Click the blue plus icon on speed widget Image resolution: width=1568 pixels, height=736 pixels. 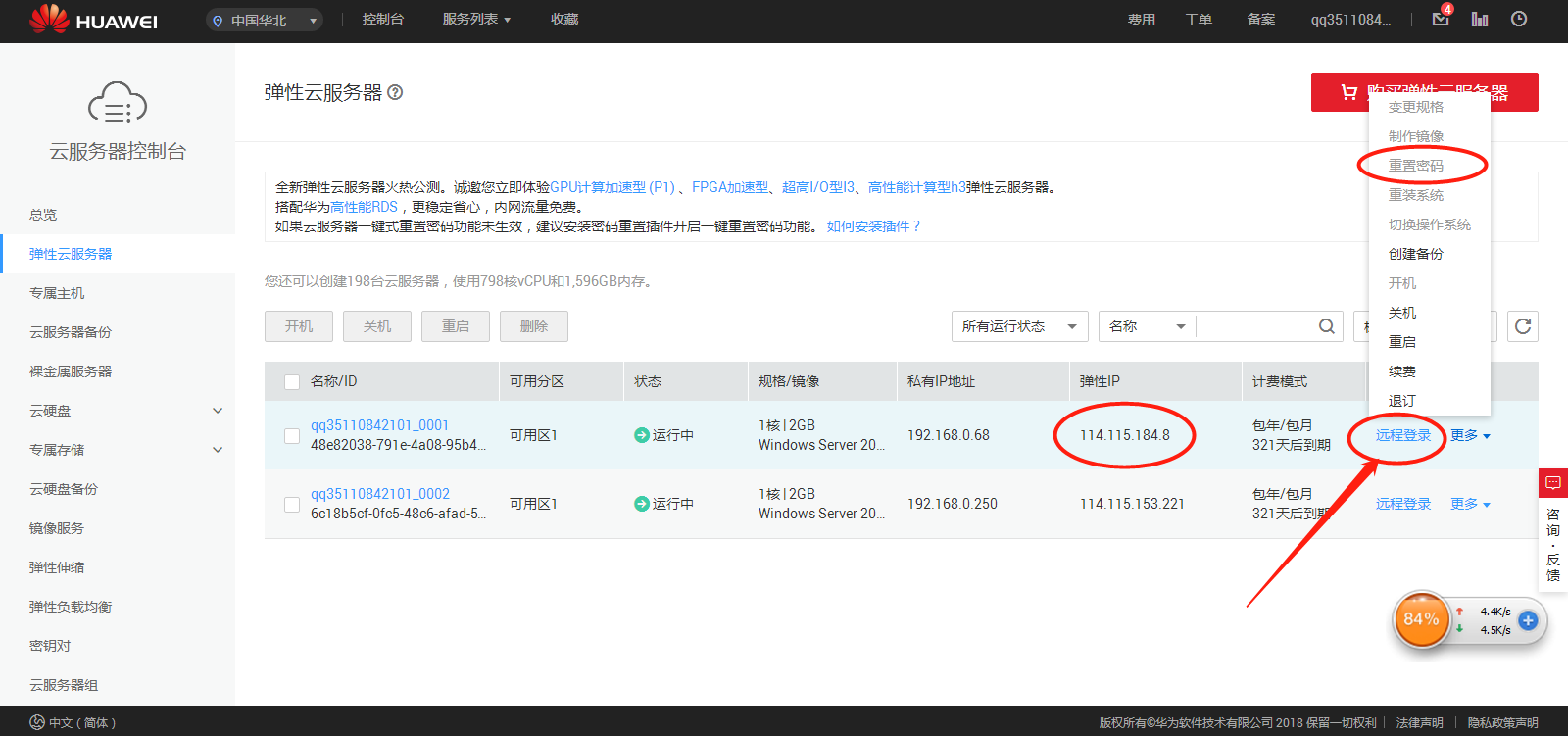click(1528, 620)
